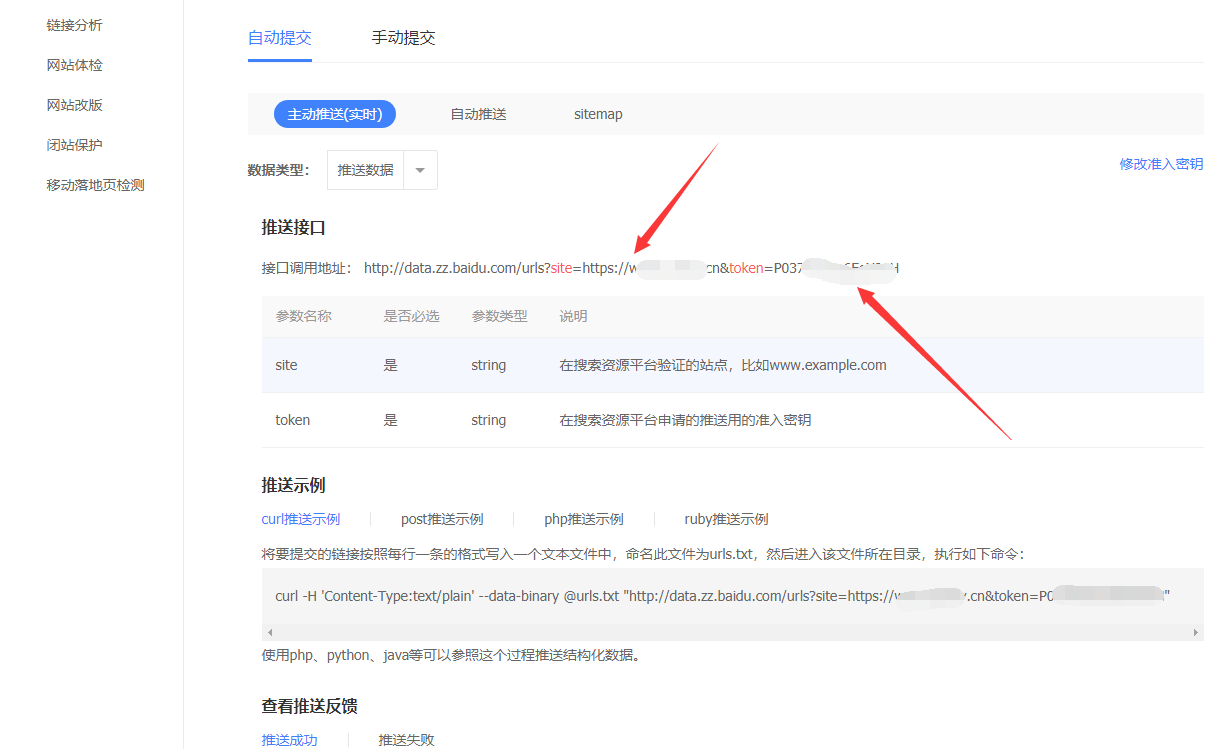Image resolution: width=1228 pixels, height=749 pixels.
Task: Go to 闭站保护 in the sidebar
Action: pos(74,145)
